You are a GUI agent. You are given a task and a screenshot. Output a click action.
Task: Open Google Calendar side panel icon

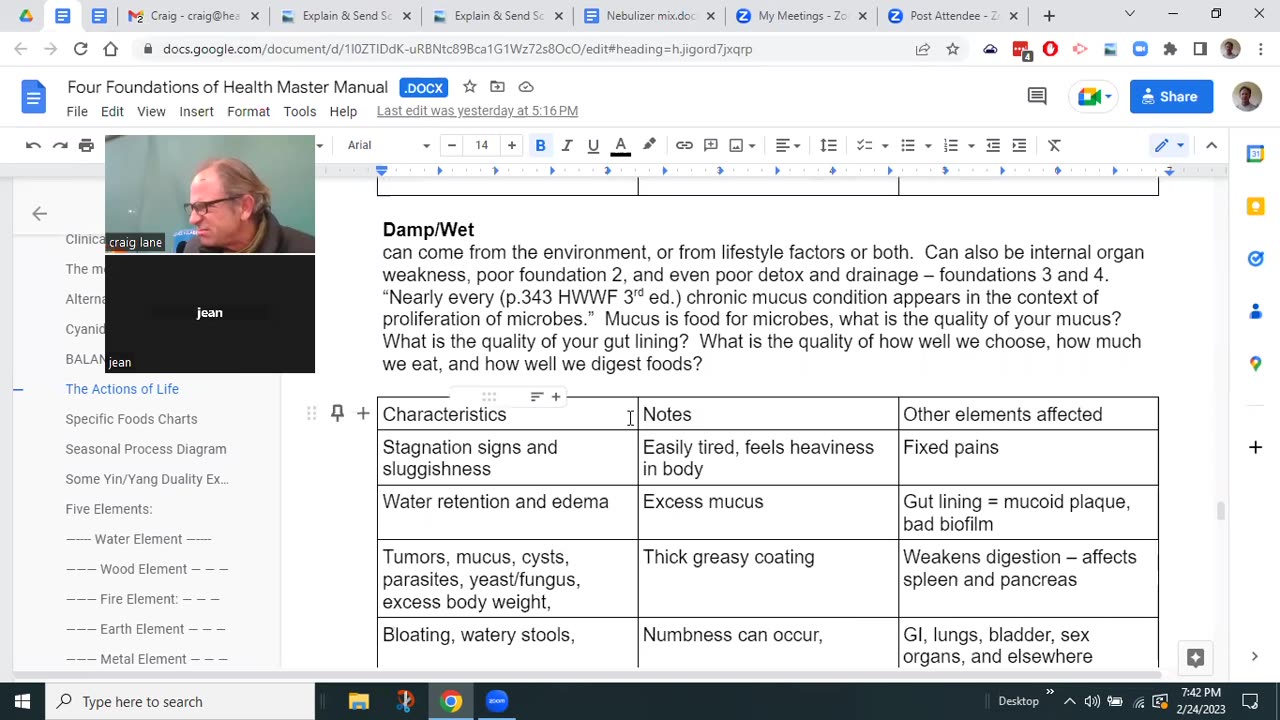click(x=1255, y=154)
